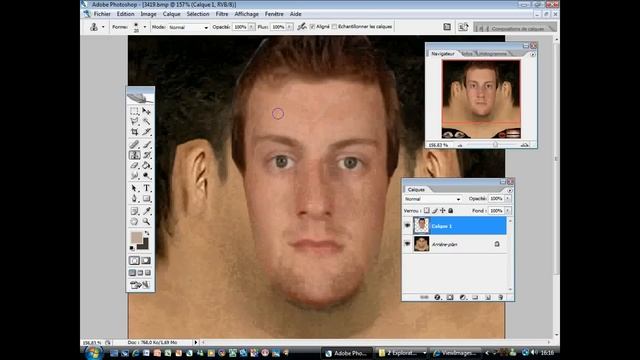Open the Fichier menu

(102, 14)
